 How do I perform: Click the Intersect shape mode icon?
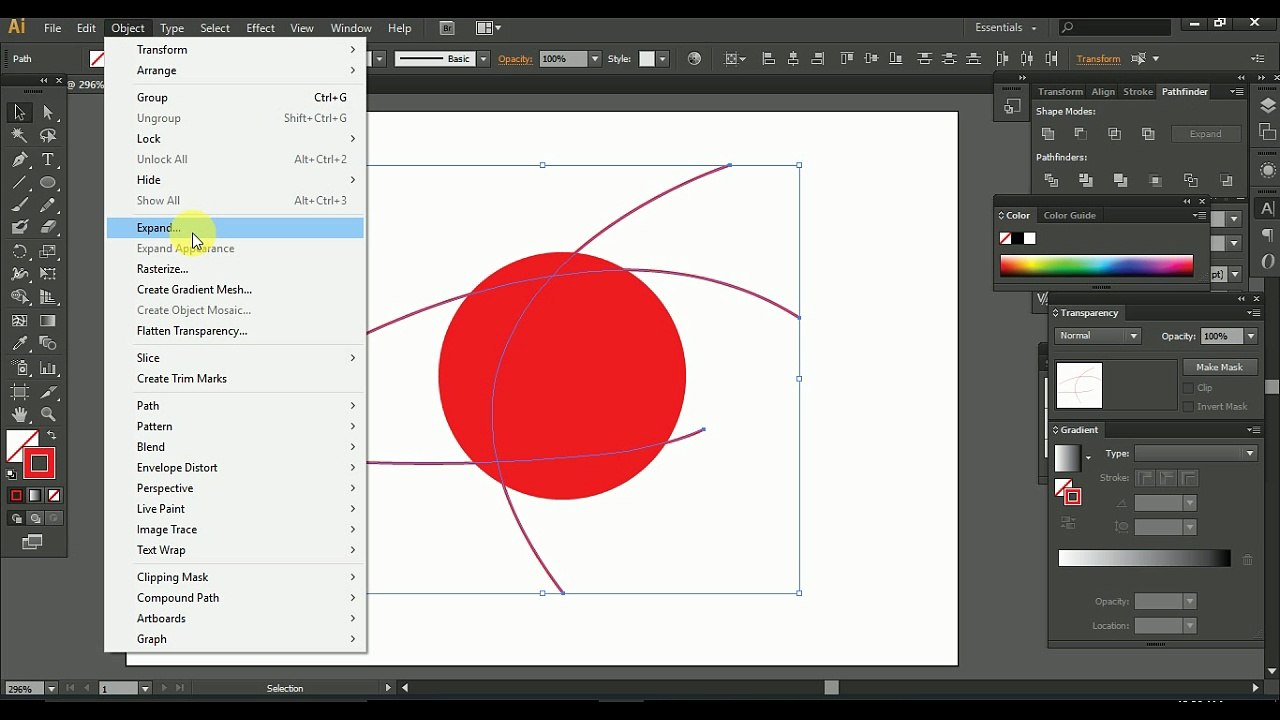tap(1115, 134)
